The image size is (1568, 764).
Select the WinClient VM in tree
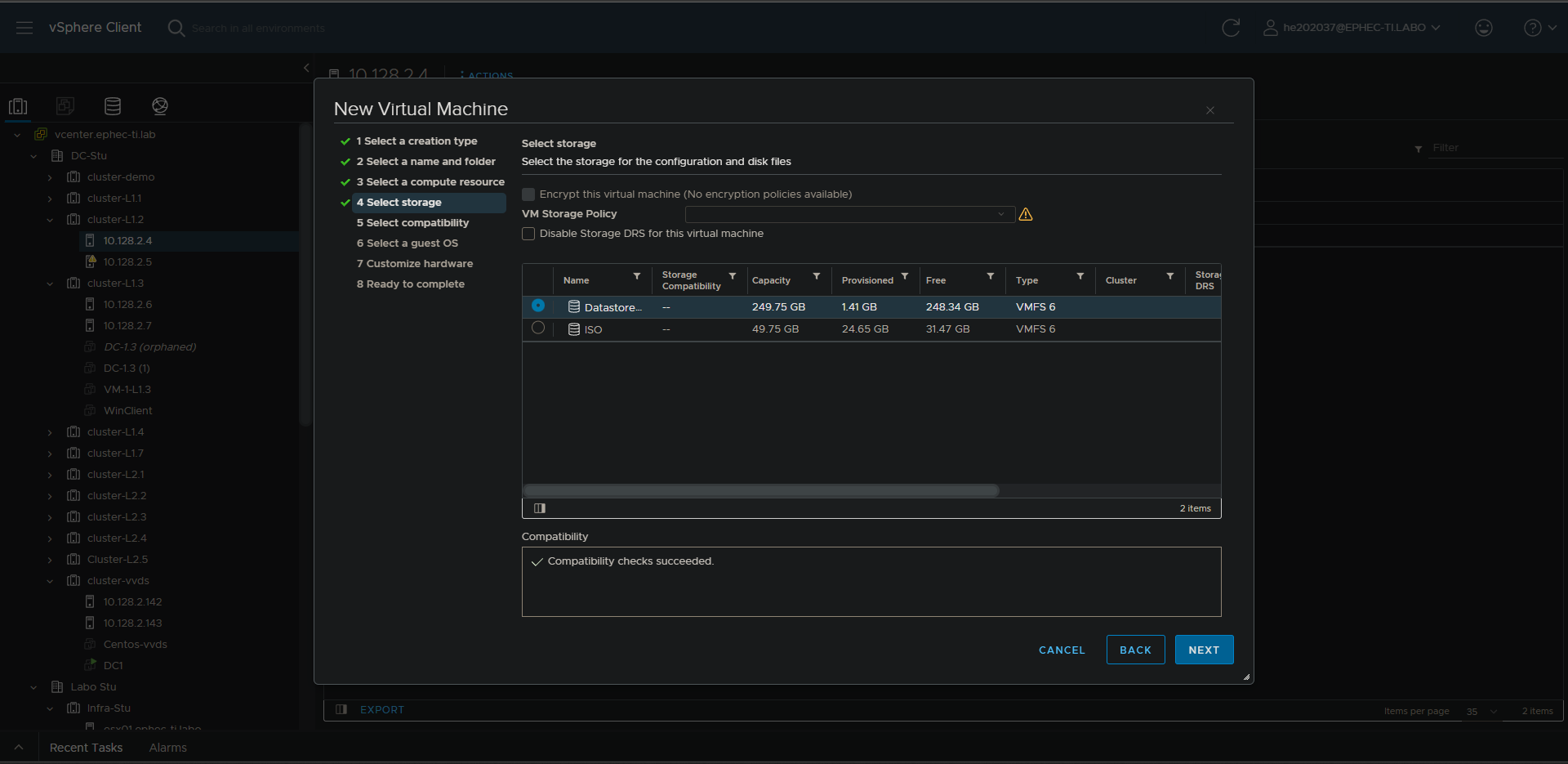point(127,411)
